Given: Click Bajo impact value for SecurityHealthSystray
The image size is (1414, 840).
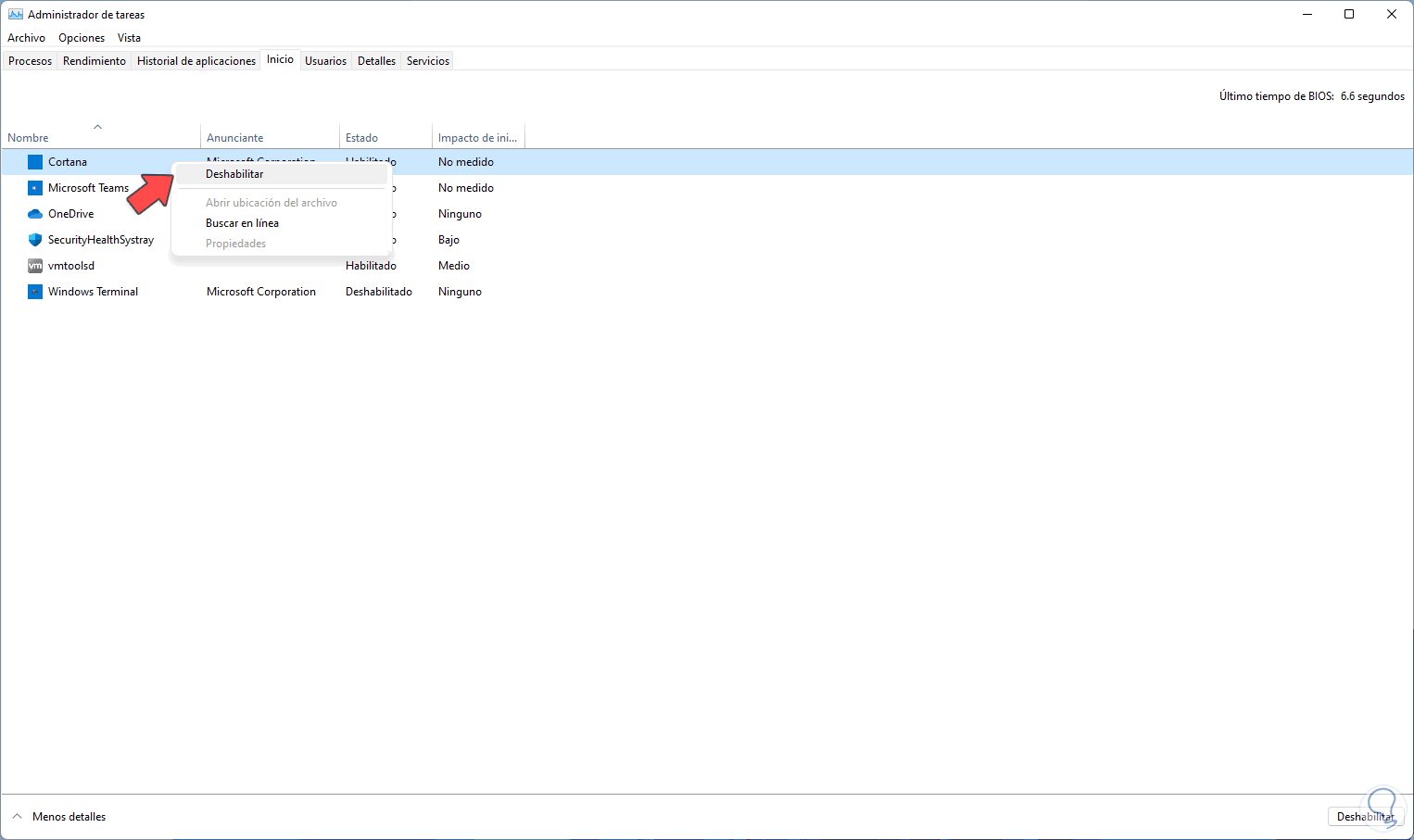Looking at the screenshot, I should [x=448, y=240].
